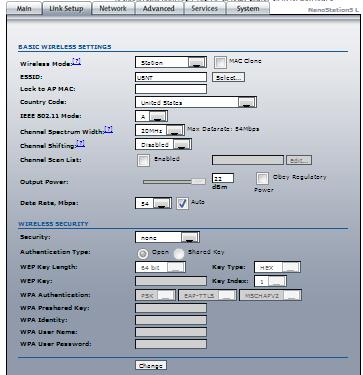Open Wireless Mode help link
Image resolution: width=363 pixels, height=375 pixels.
click(x=77, y=62)
